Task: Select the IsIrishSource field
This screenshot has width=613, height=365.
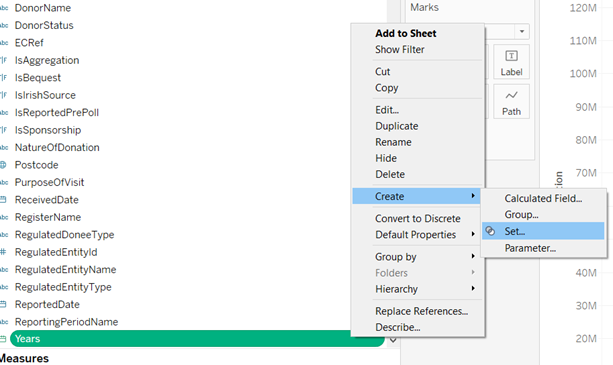Action: [45, 95]
